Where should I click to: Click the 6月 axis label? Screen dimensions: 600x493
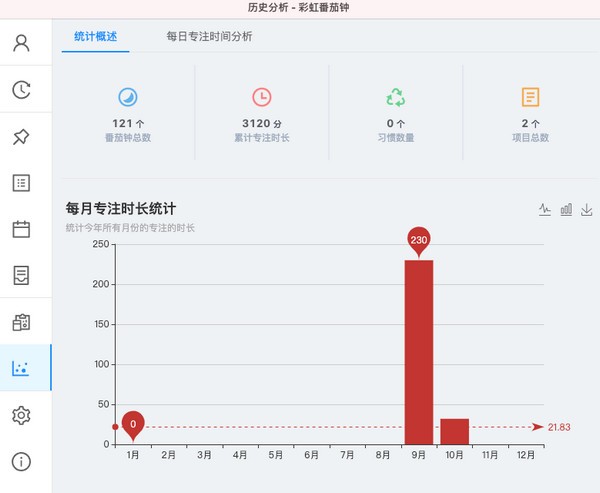311,455
